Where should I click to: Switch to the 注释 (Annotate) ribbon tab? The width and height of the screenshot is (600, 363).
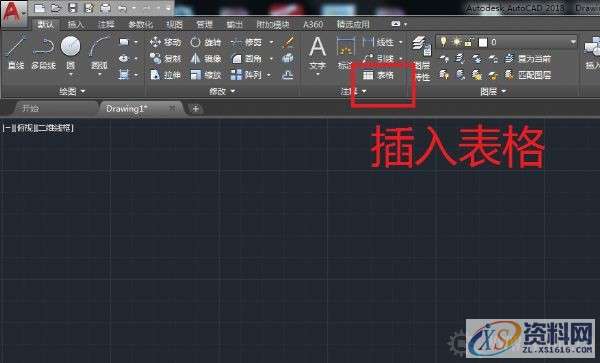(106, 25)
